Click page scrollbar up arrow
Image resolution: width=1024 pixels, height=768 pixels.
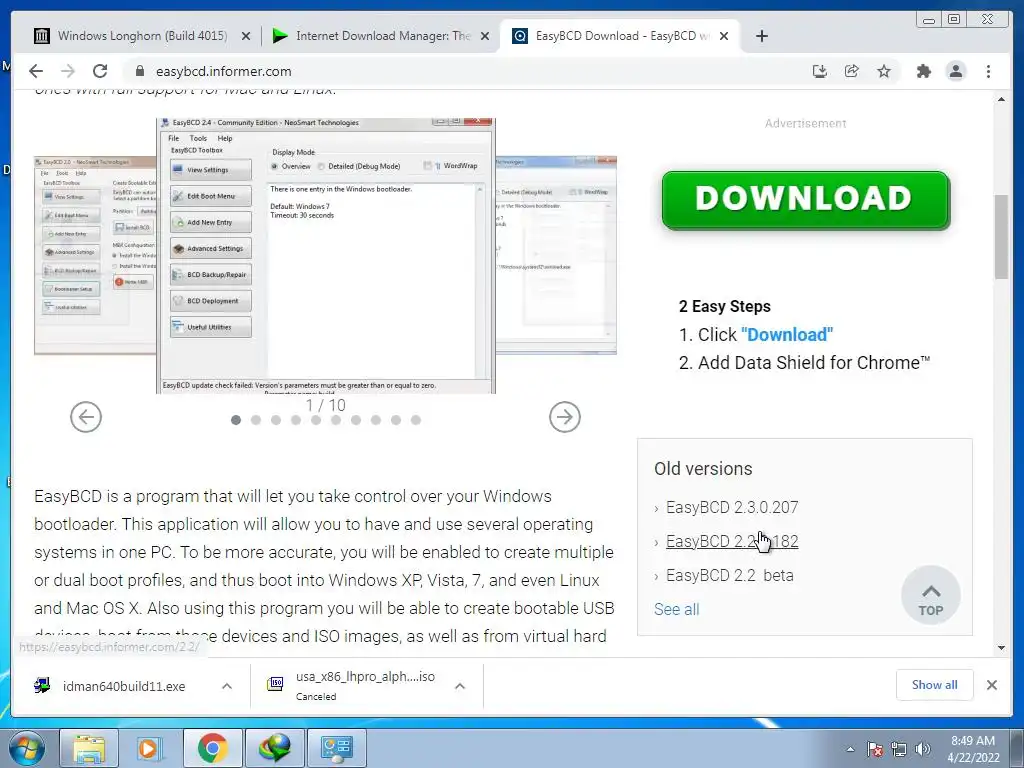click(x=1001, y=99)
